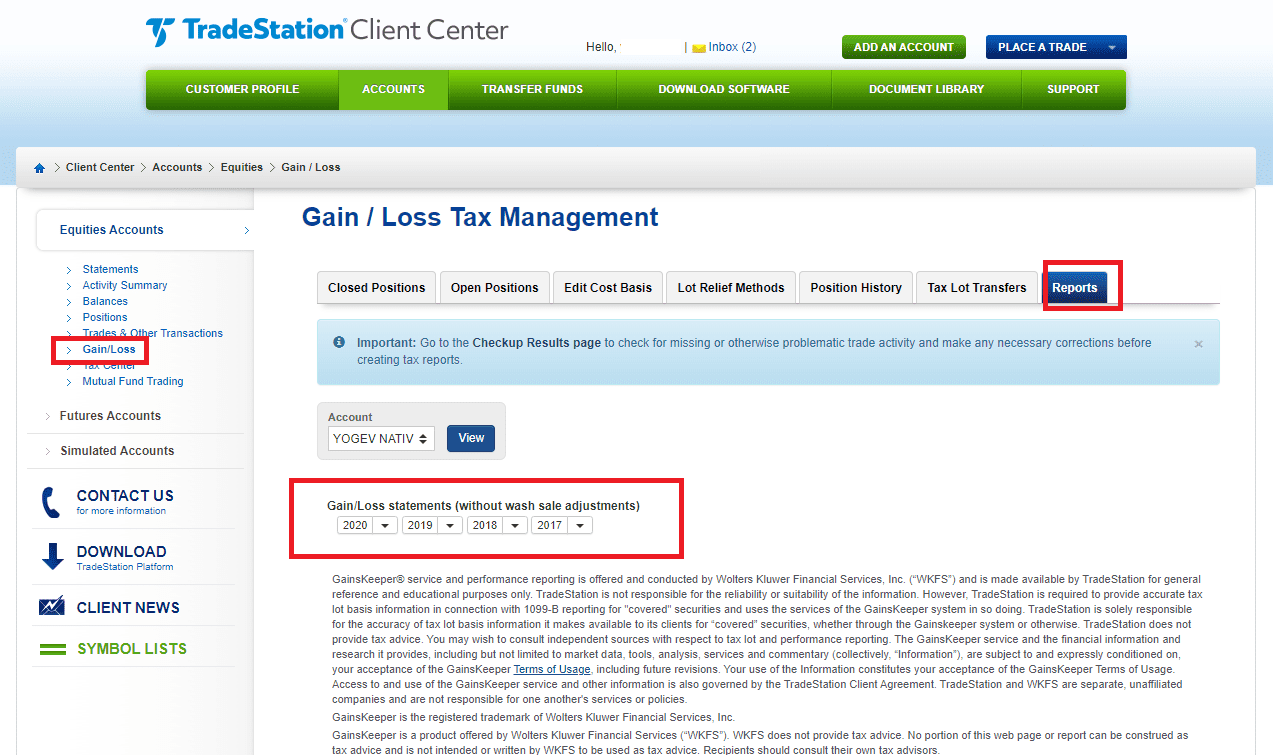Screen dimensions: 1273x755
Task: Open Transfer Funds in the navigation bar
Action: tap(532, 90)
